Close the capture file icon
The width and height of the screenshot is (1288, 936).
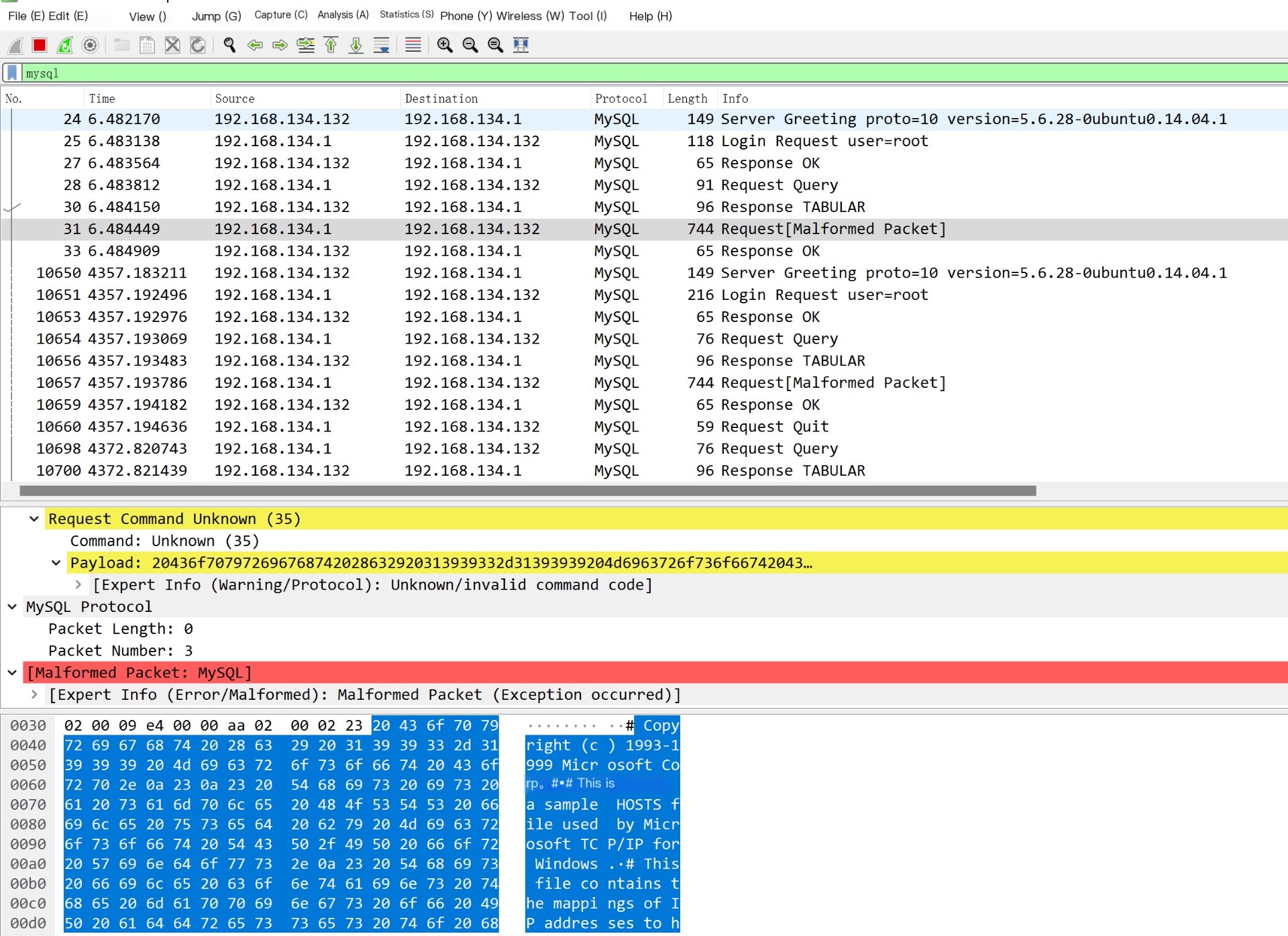pyautogui.click(x=172, y=45)
